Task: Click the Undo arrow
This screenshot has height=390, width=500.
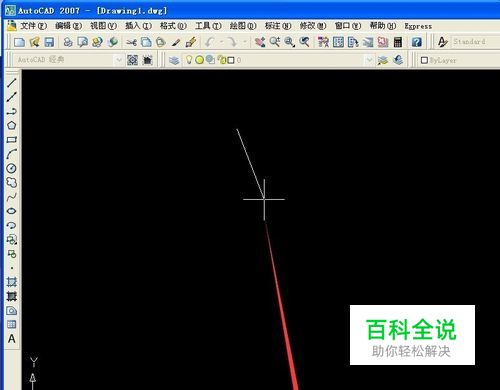Action: coord(210,42)
